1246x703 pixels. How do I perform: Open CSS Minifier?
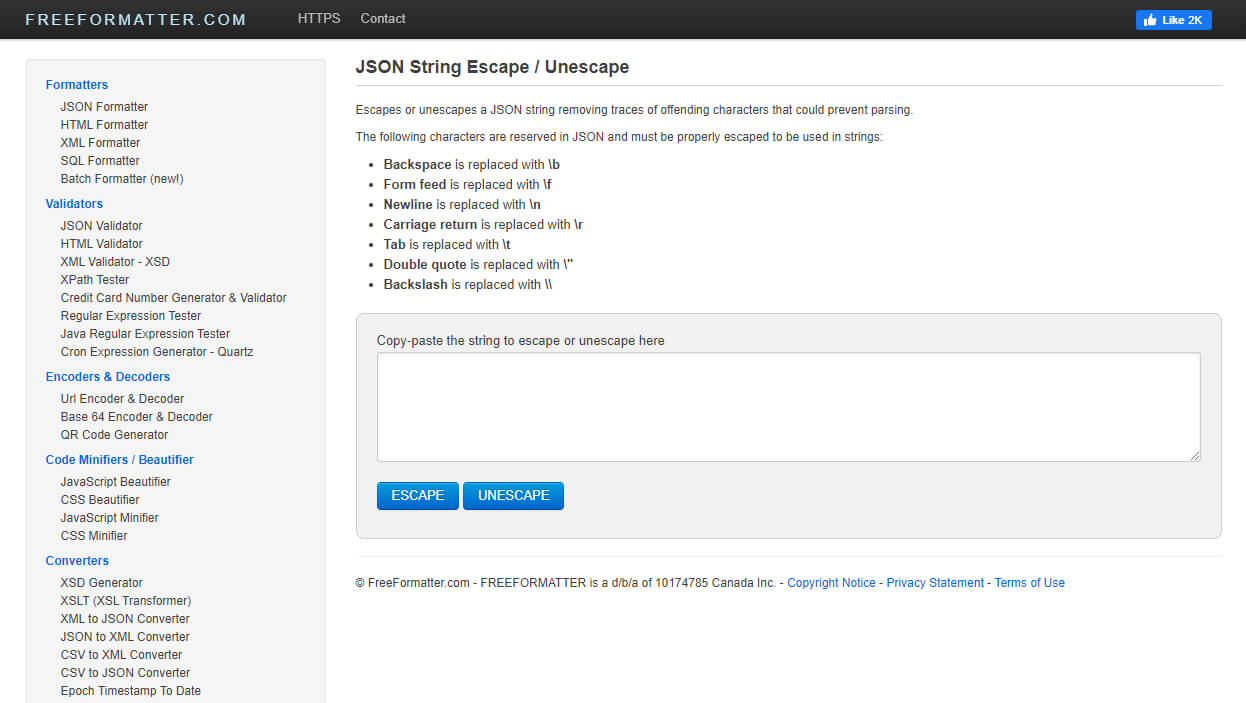click(x=94, y=536)
